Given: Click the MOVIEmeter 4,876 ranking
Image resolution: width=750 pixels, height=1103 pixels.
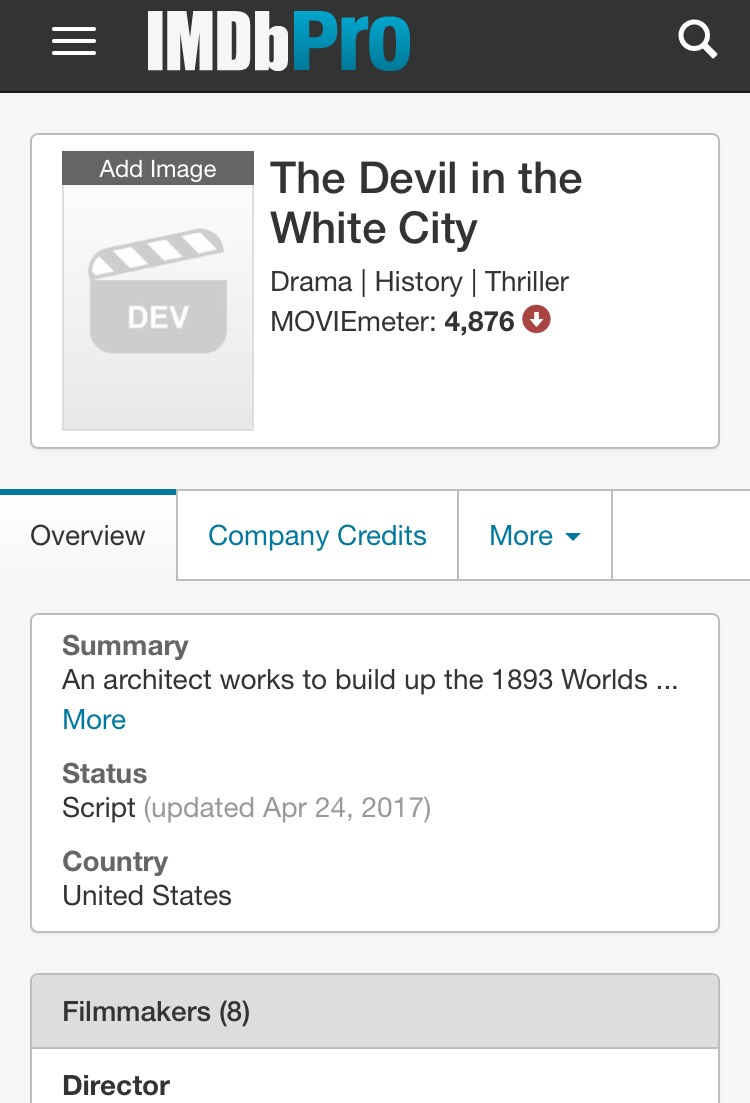Looking at the screenshot, I should coord(479,321).
